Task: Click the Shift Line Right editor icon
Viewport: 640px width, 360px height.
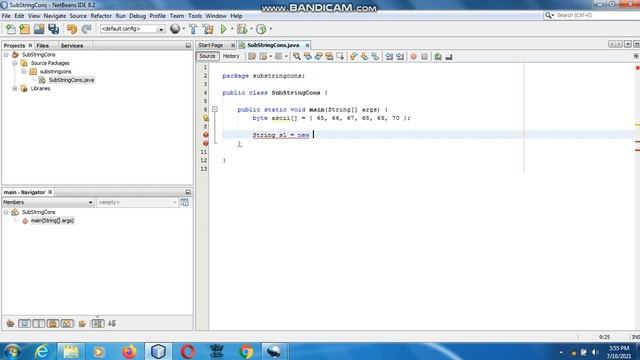Action: click(x=400, y=57)
